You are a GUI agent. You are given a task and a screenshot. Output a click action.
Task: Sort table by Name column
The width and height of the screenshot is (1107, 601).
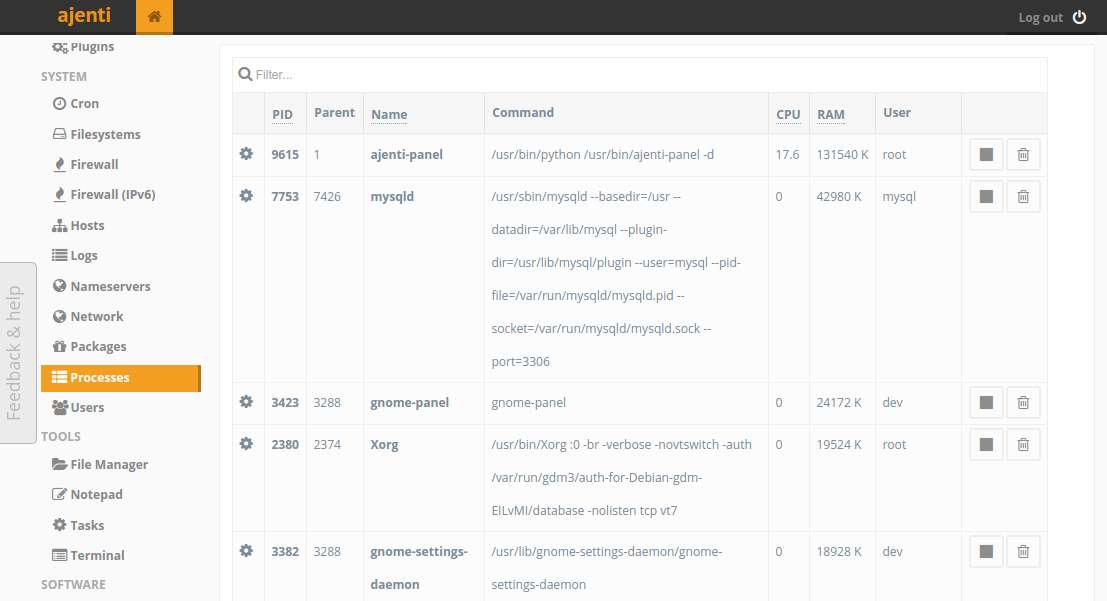(389, 114)
